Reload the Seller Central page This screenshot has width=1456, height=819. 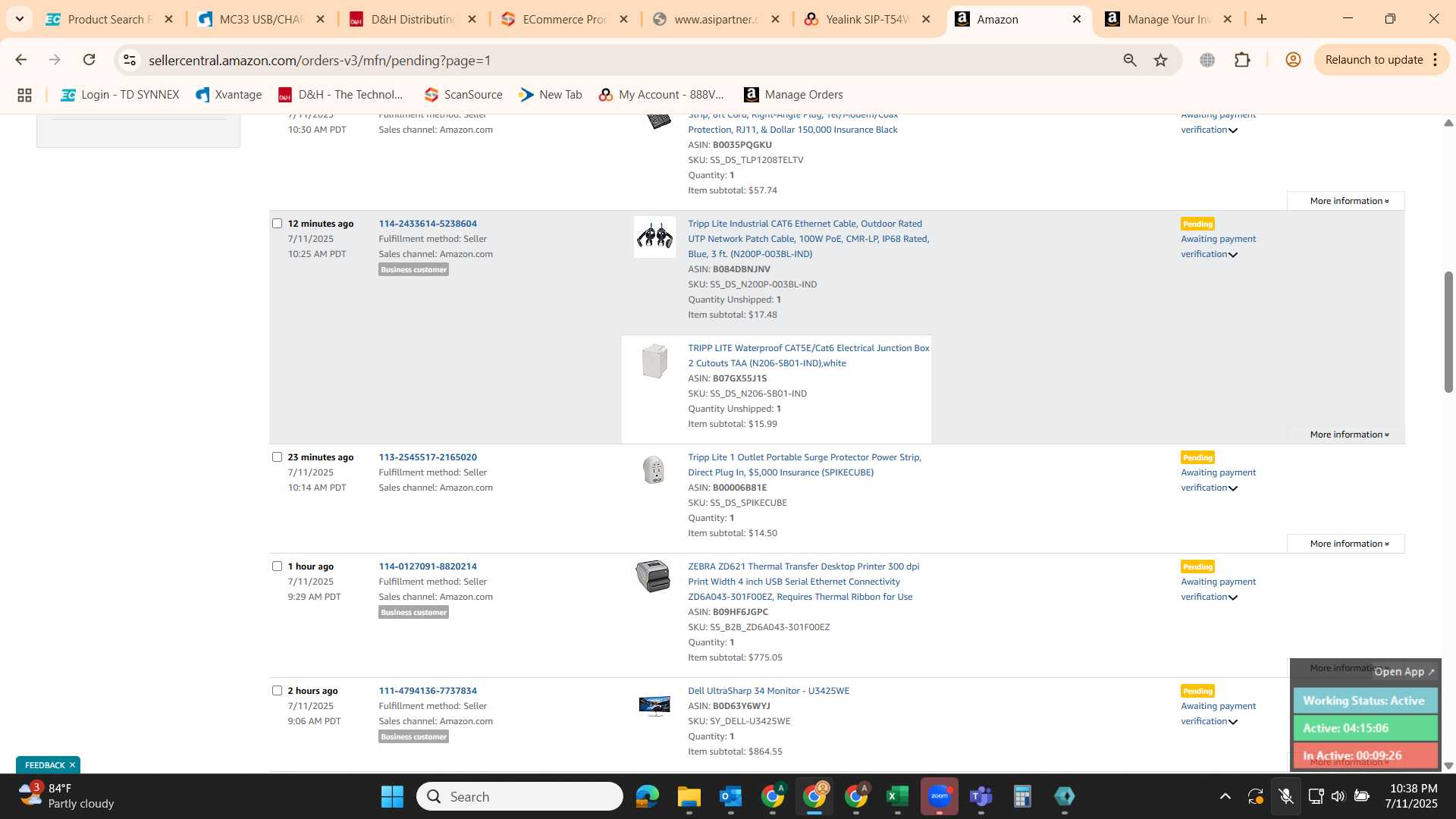tap(89, 60)
